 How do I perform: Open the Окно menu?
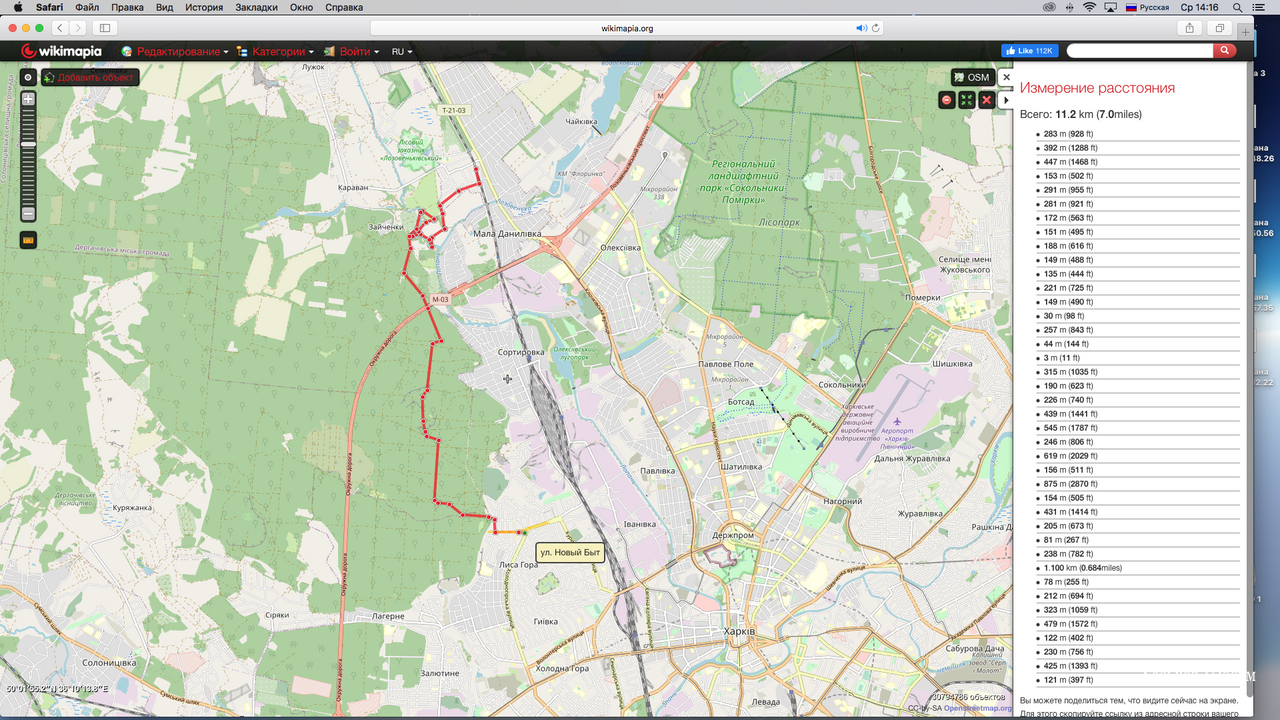pyautogui.click(x=301, y=7)
